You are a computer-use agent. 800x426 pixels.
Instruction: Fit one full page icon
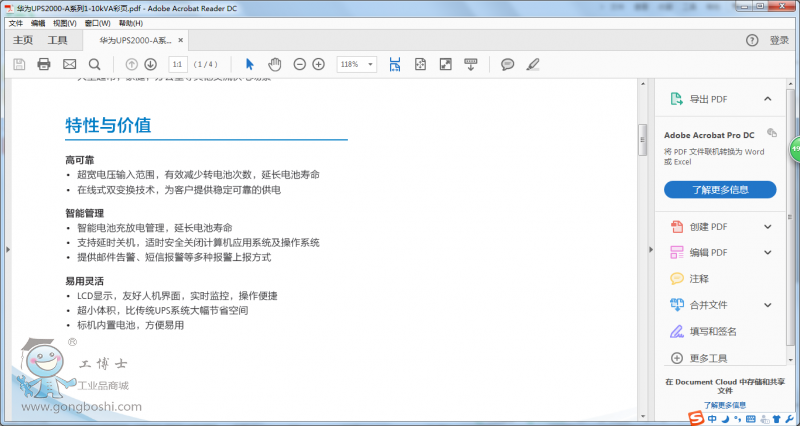click(x=420, y=64)
